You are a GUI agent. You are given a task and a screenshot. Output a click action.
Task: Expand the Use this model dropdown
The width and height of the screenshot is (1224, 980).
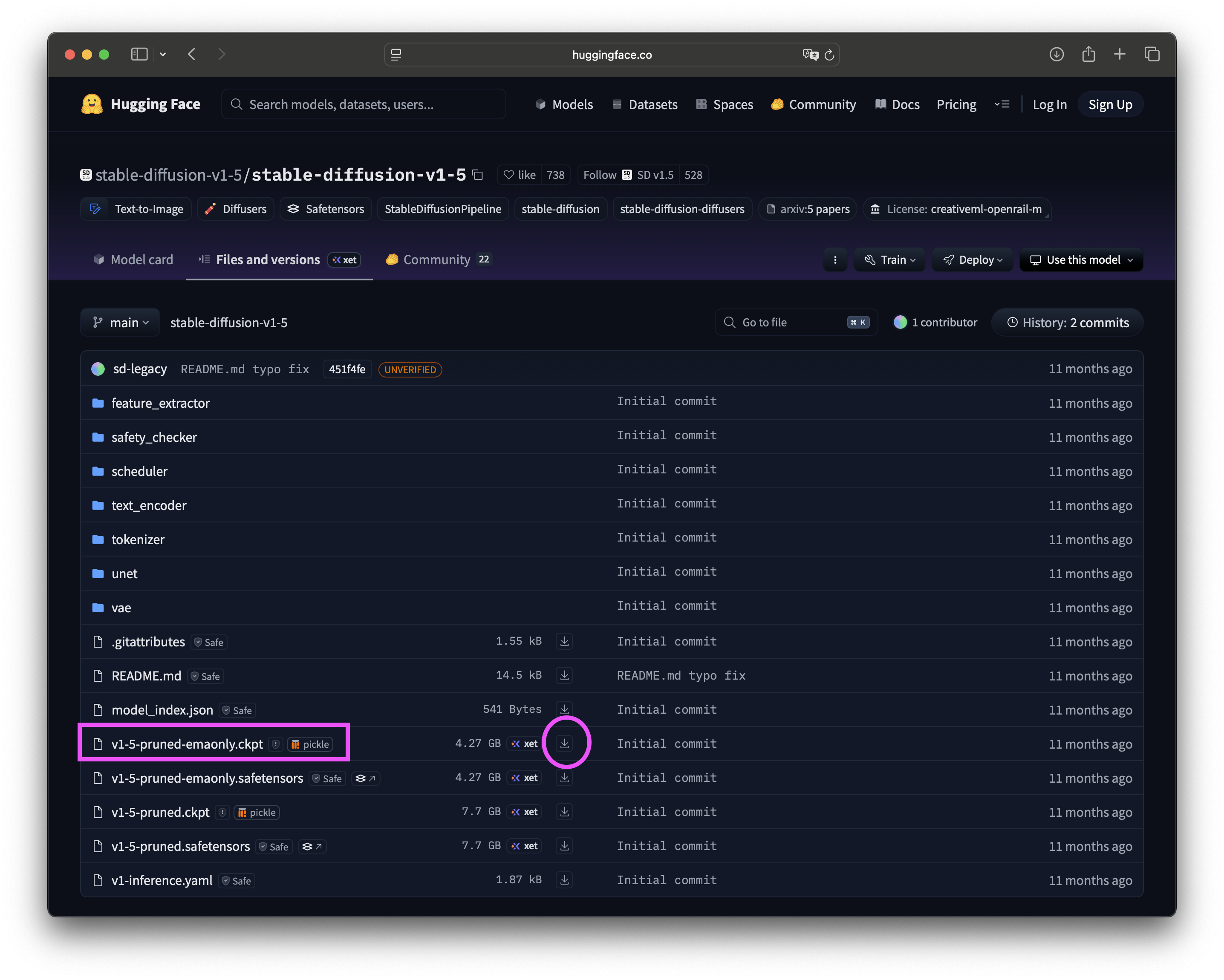pyautogui.click(x=1081, y=260)
